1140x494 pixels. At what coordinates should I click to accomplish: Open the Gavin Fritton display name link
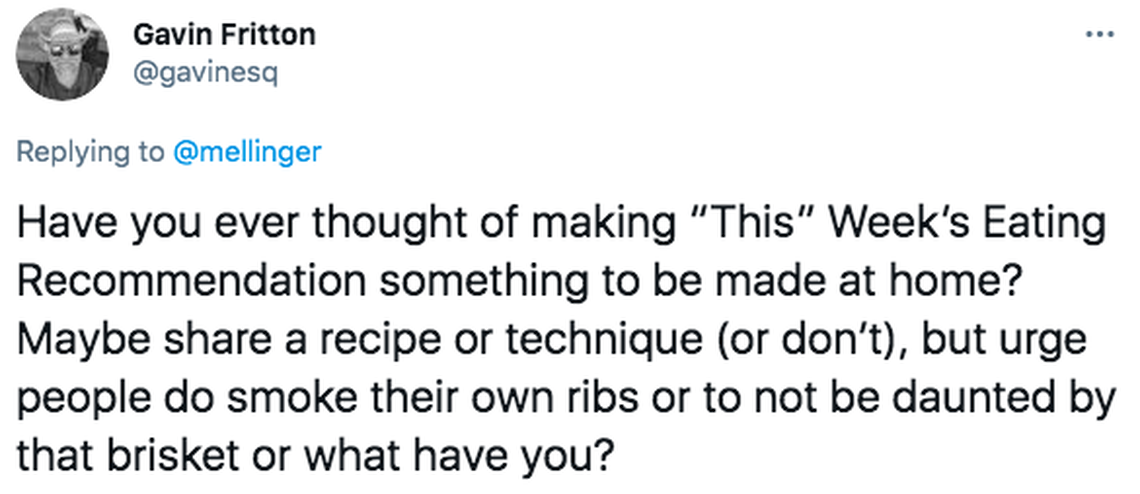(224, 35)
